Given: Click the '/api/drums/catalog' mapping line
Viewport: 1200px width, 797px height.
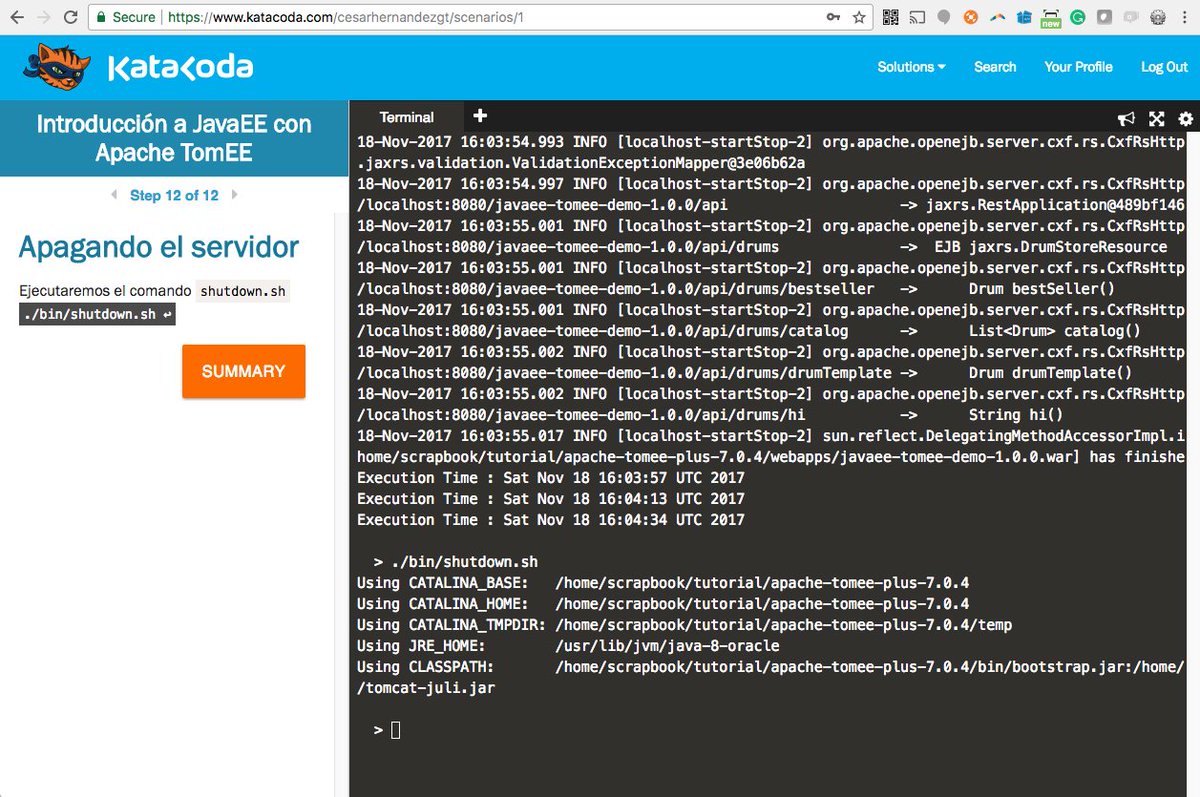Looking at the screenshot, I should tap(749, 331).
